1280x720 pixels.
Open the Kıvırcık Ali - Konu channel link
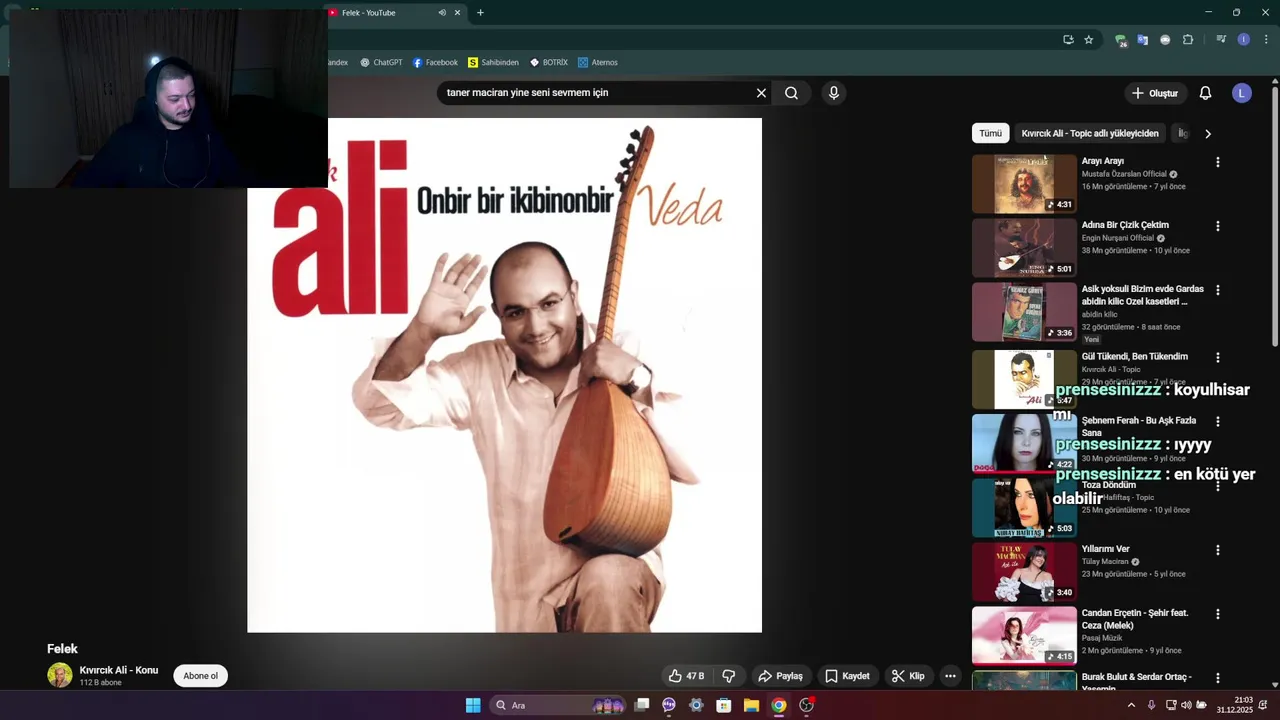pos(119,670)
